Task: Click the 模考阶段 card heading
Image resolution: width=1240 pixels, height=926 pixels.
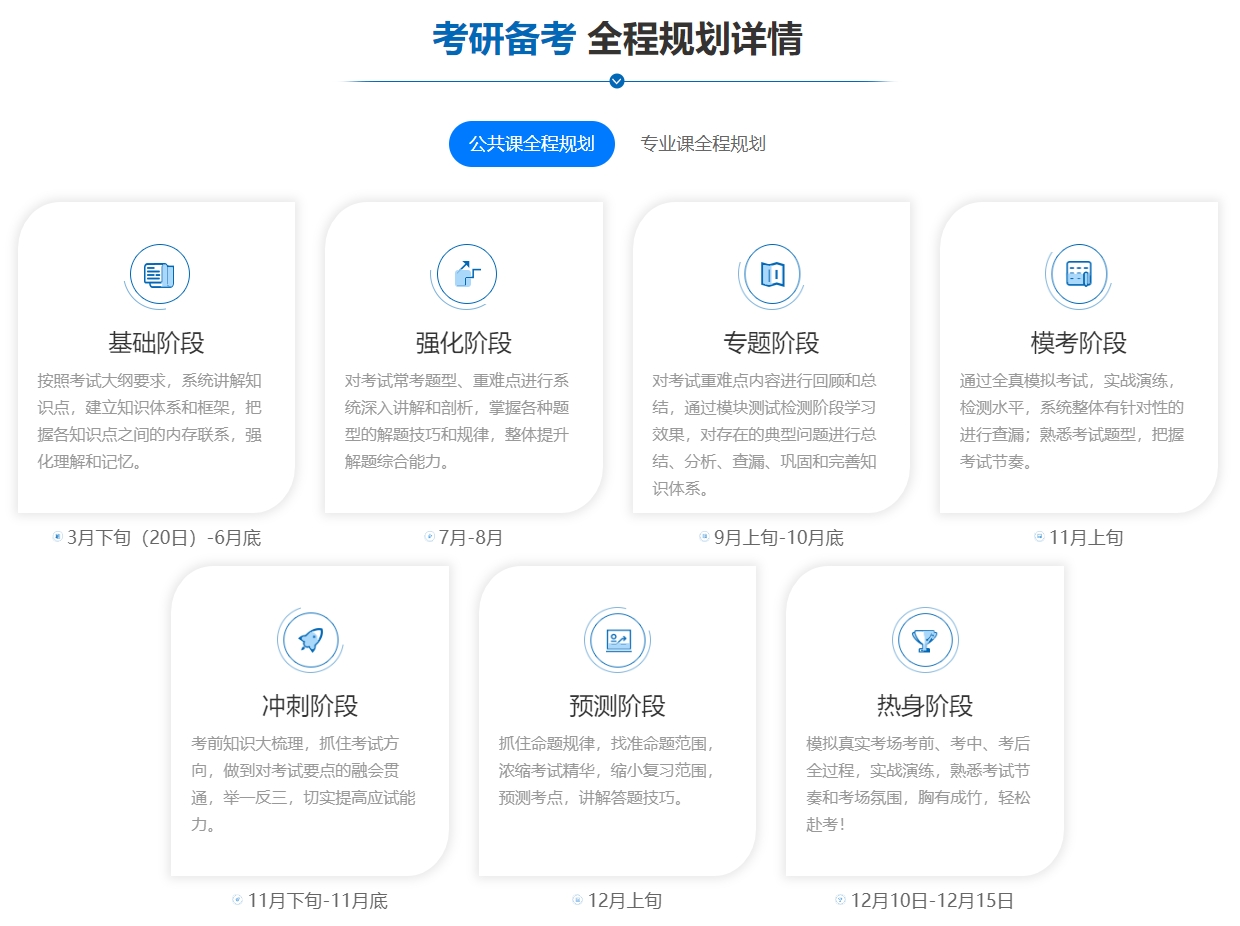Action: [1079, 343]
